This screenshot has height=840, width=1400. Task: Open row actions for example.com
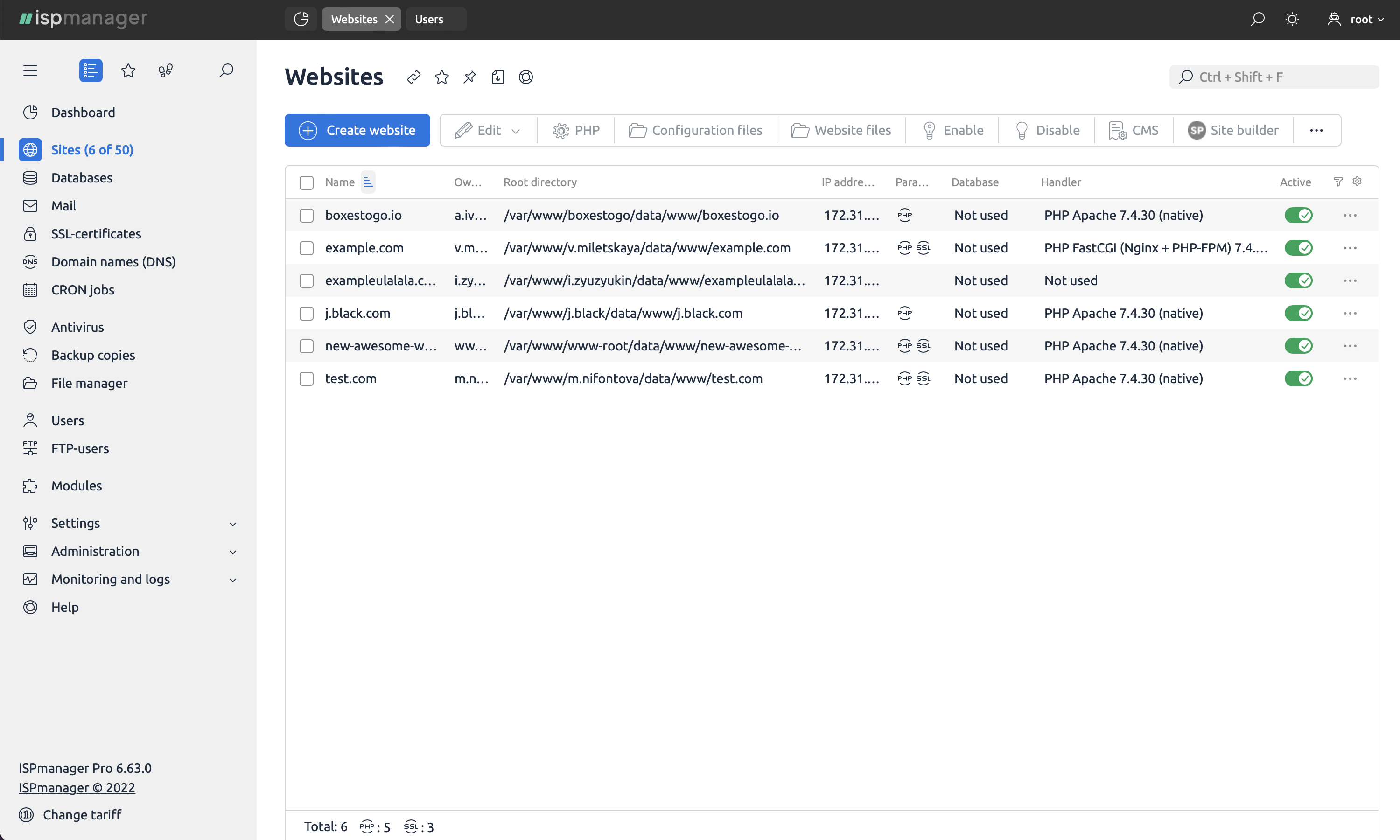tap(1350, 248)
